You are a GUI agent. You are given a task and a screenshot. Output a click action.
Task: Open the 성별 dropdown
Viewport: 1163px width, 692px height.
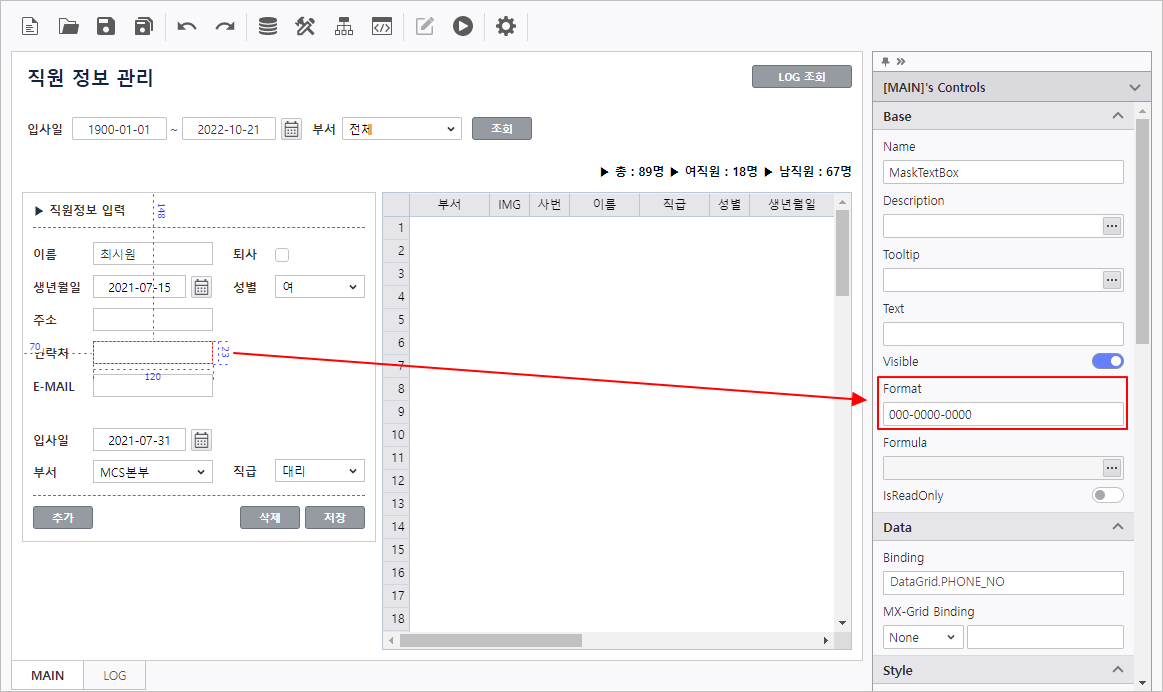coord(319,287)
